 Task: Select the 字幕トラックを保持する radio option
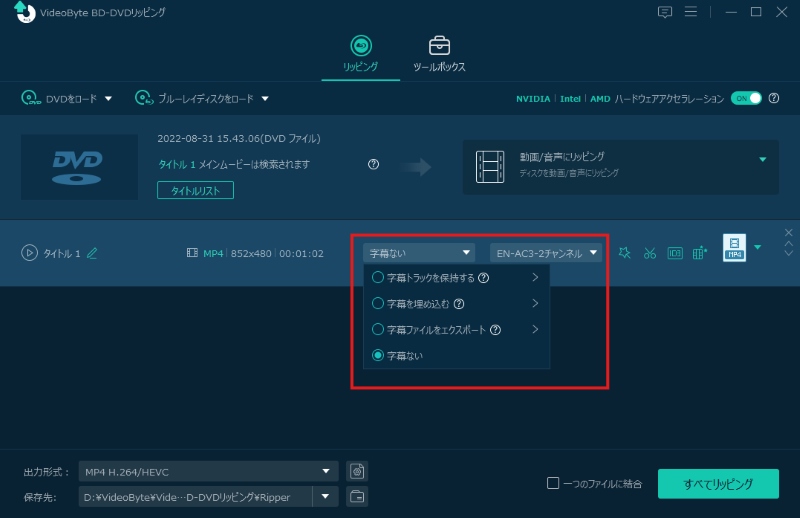(x=378, y=277)
